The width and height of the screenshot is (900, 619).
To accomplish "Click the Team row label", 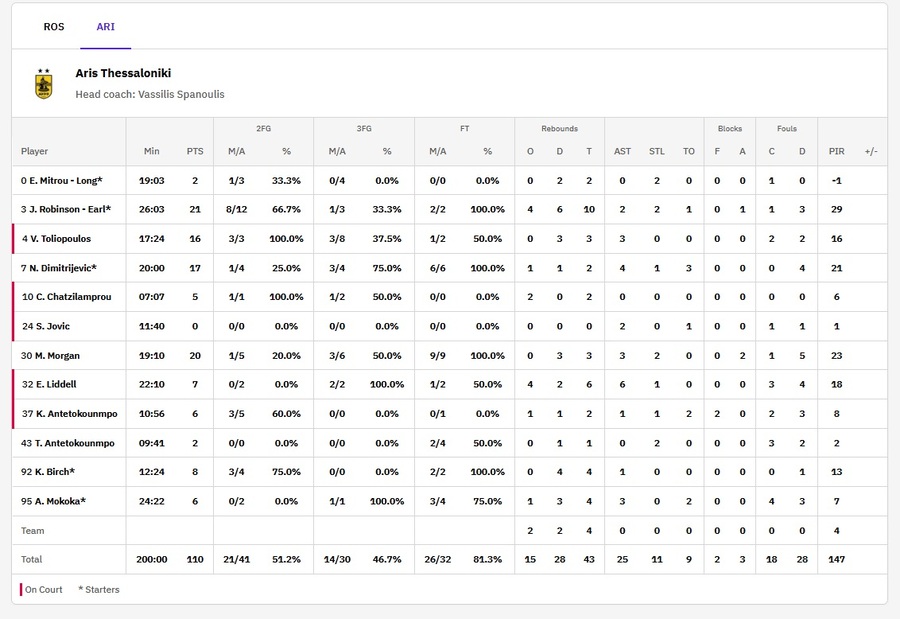I will click(x=33, y=531).
